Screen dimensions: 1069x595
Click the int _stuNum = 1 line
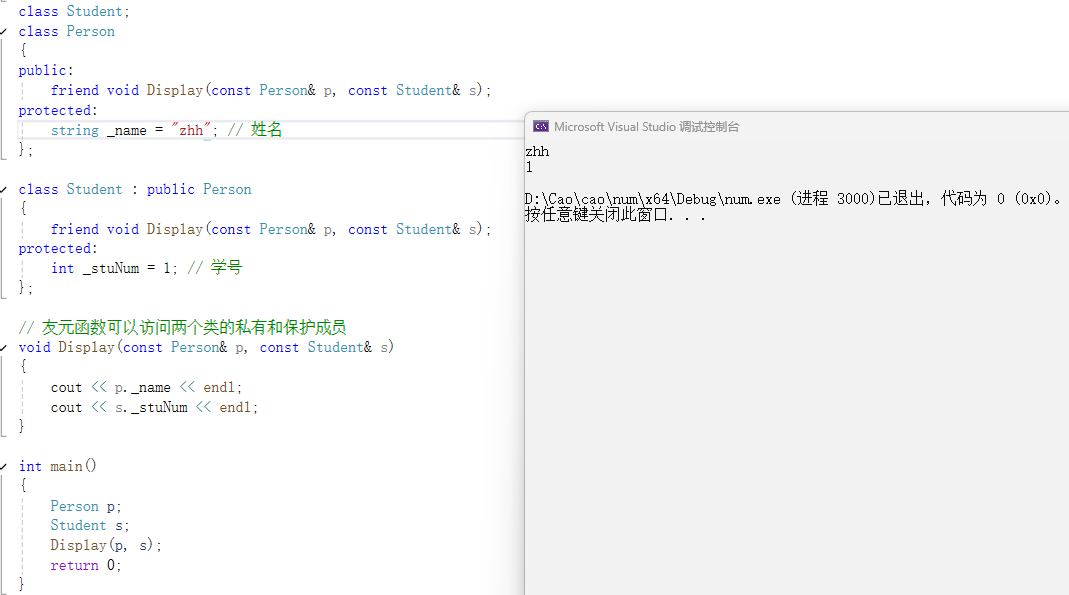114,269
